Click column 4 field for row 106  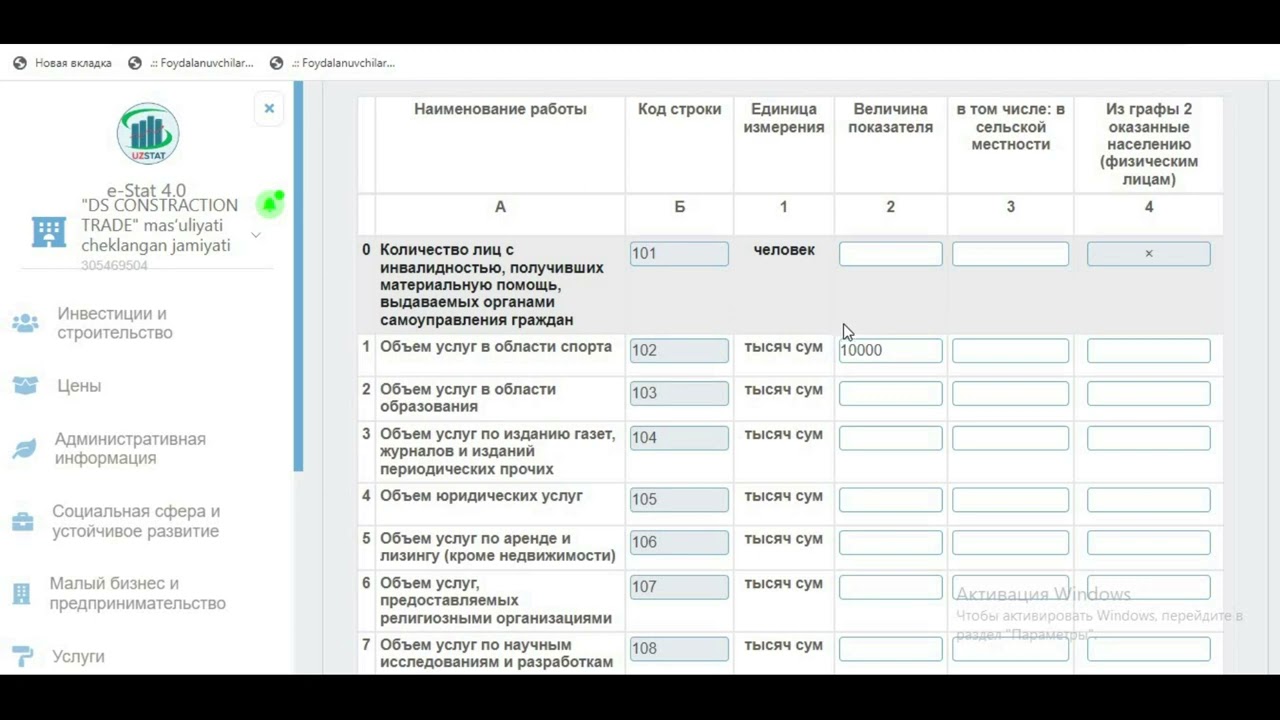1148,542
